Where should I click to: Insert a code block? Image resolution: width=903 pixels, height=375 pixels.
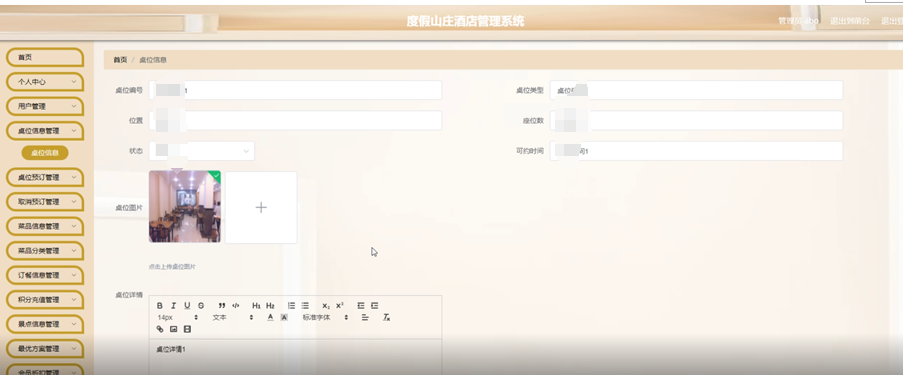tap(236, 306)
